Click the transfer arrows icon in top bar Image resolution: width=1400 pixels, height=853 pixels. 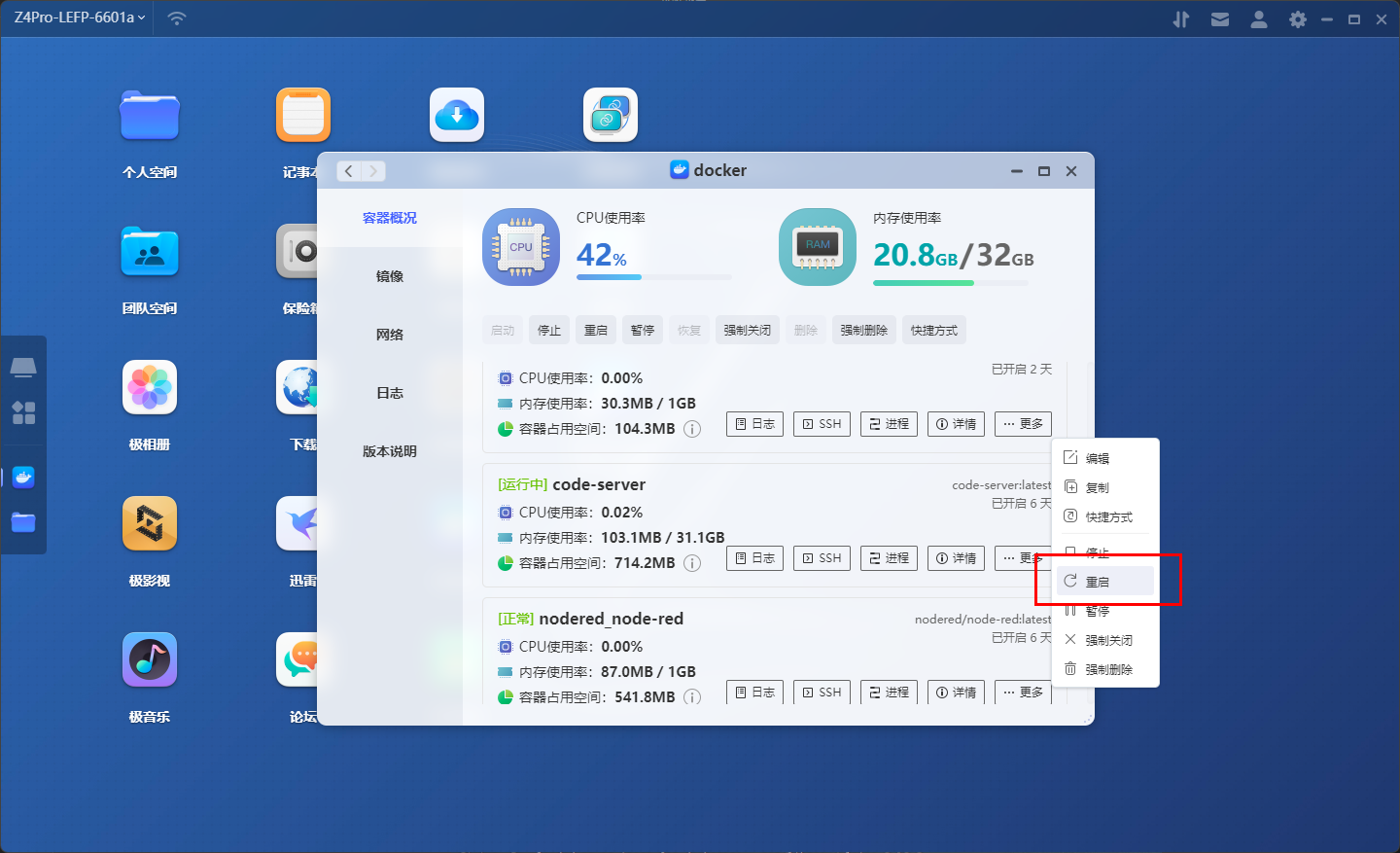[1180, 19]
